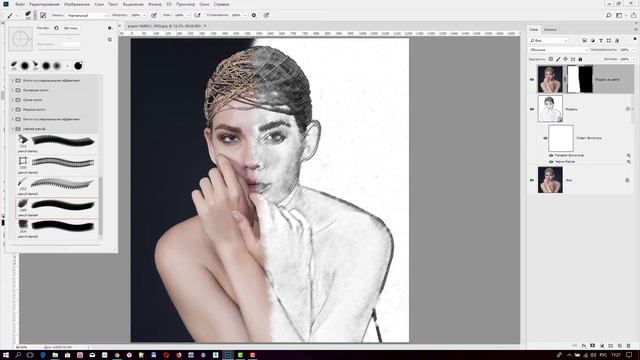Toggle pressure for size icon after smoothing gear
The image size is (640, 360).
click(266, 15)
